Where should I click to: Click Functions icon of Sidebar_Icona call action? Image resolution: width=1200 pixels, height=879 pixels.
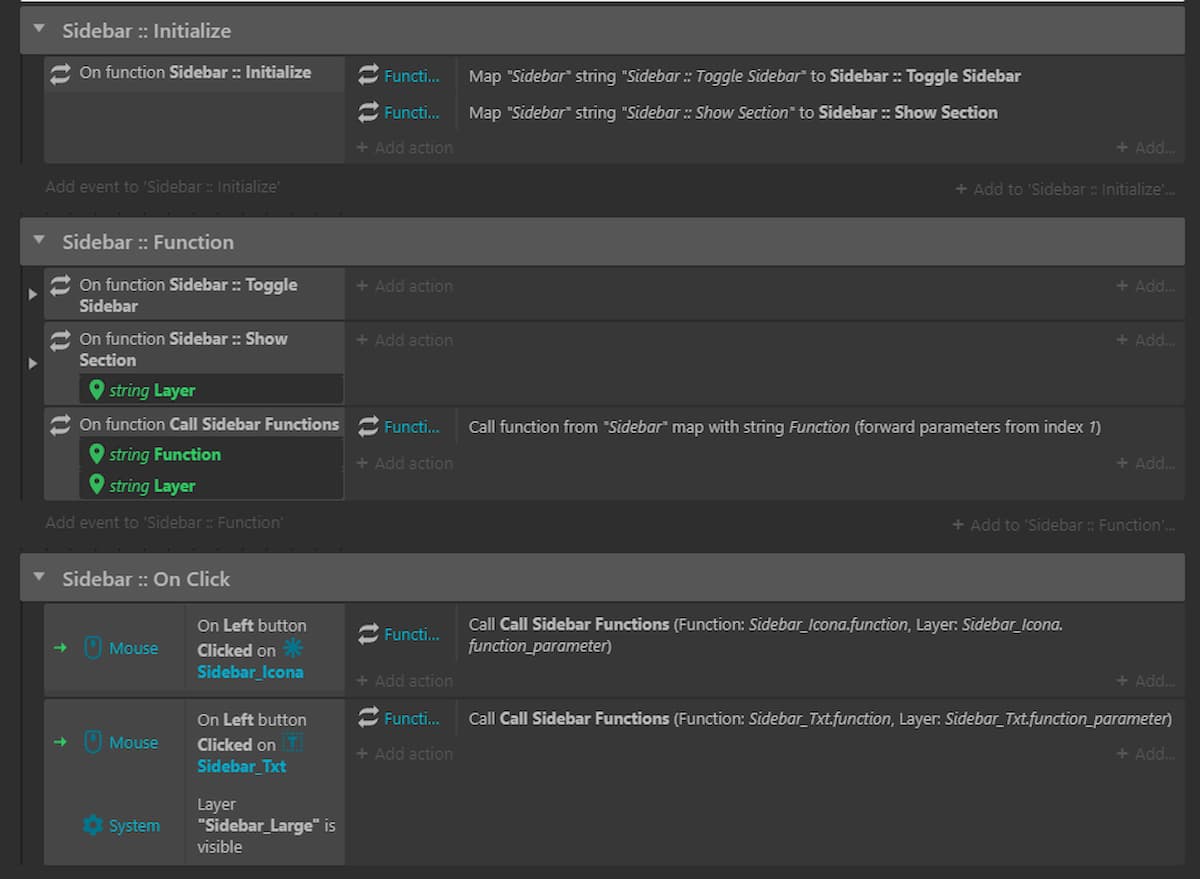click(368, 634)
